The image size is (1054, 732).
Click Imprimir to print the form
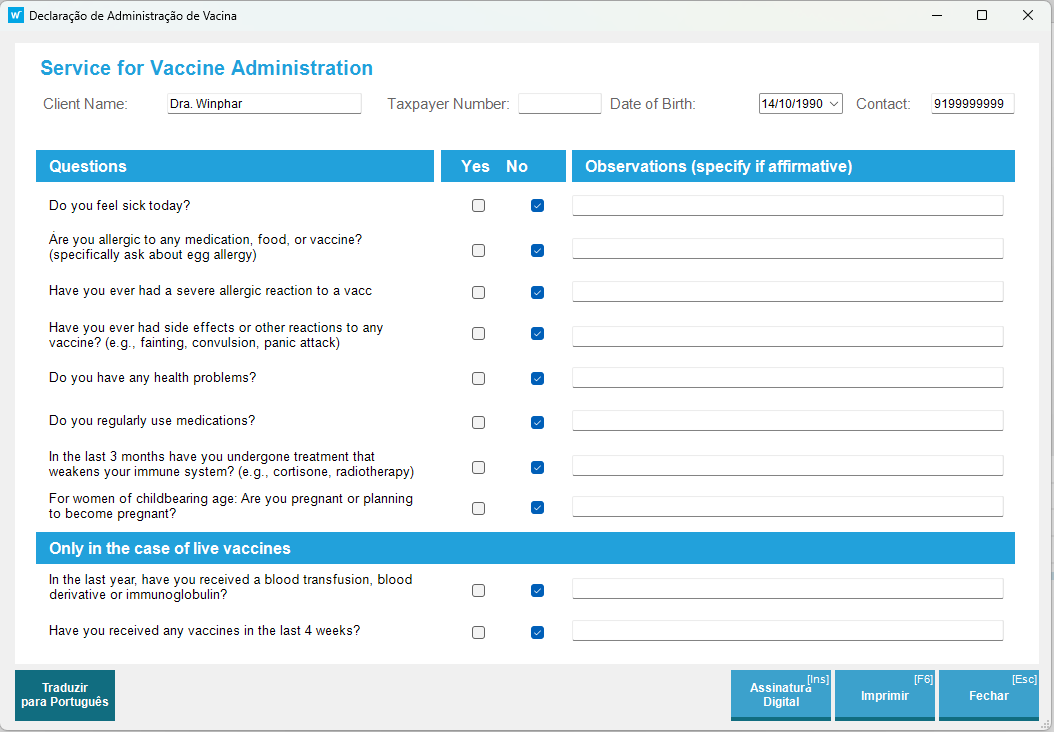(885, 695)
